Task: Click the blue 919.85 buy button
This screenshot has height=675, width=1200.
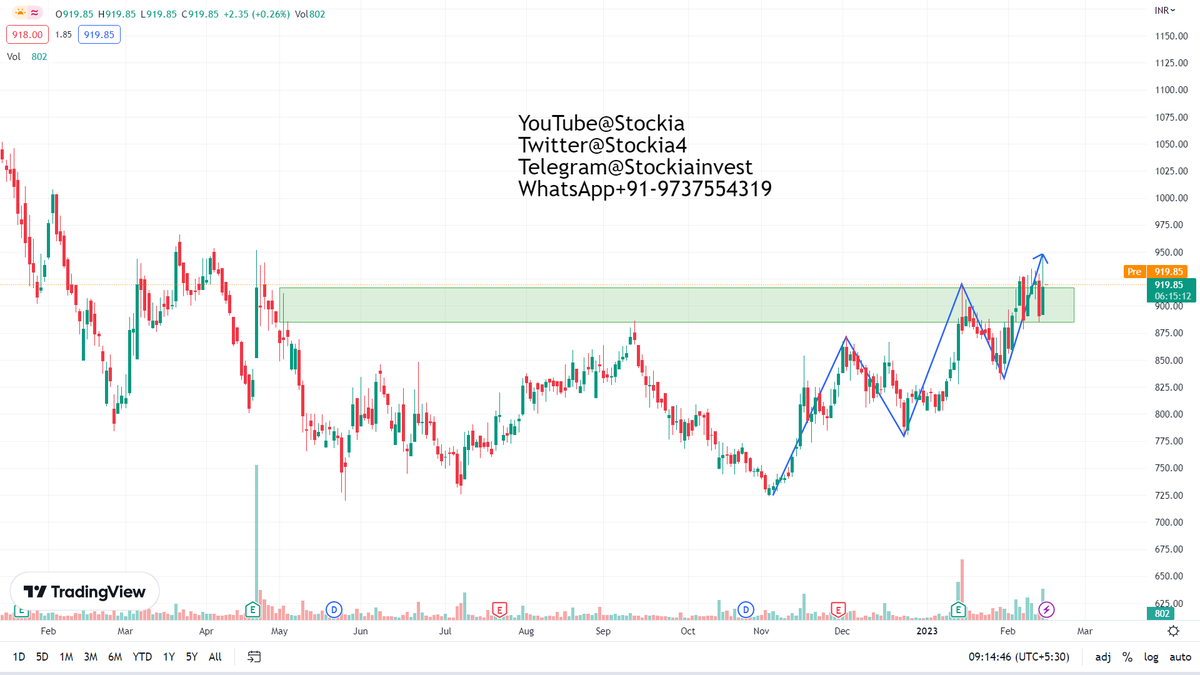Action: [x=100, y=34]
